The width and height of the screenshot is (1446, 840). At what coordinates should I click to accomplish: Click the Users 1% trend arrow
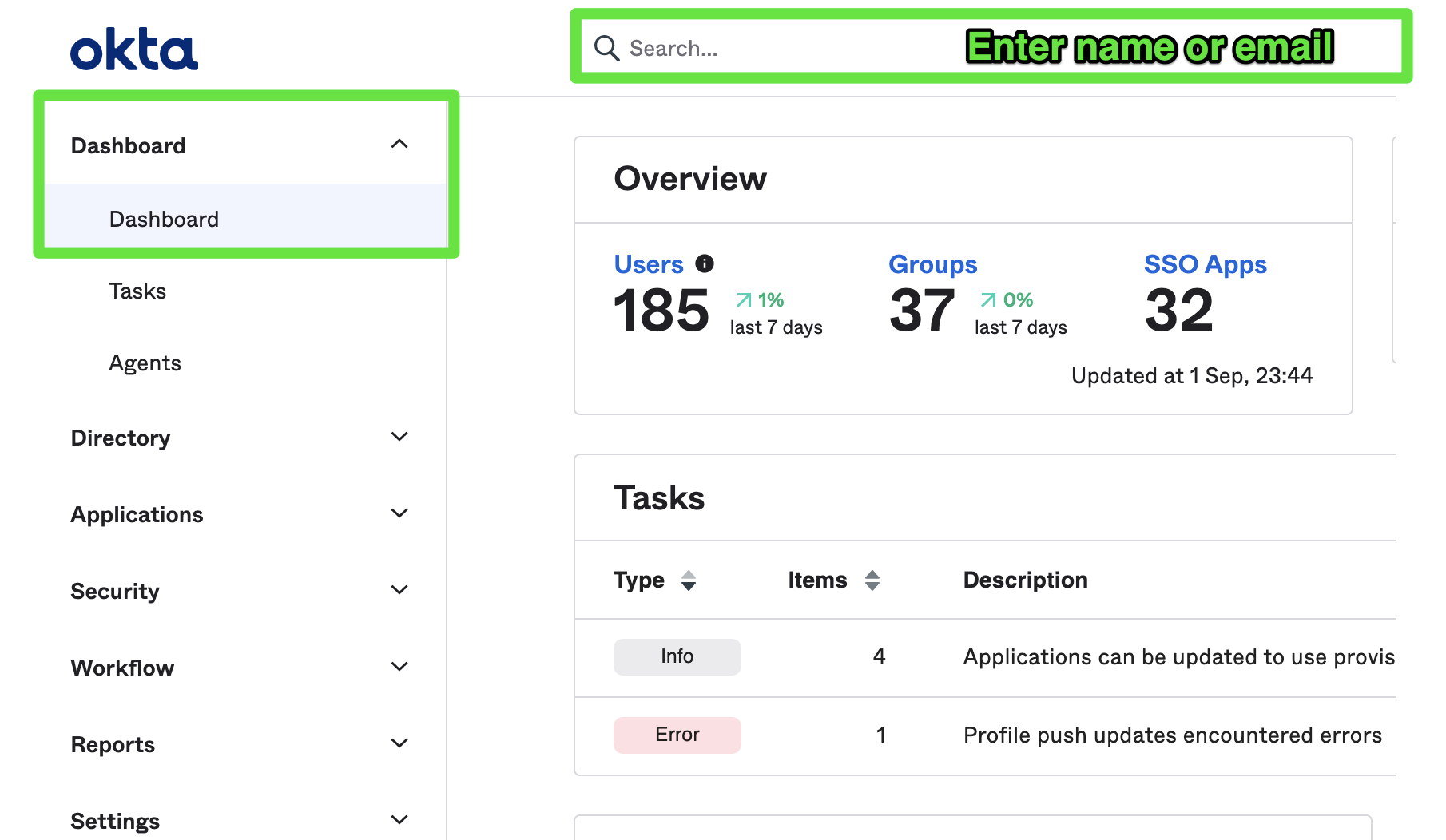tap(744, 300)
